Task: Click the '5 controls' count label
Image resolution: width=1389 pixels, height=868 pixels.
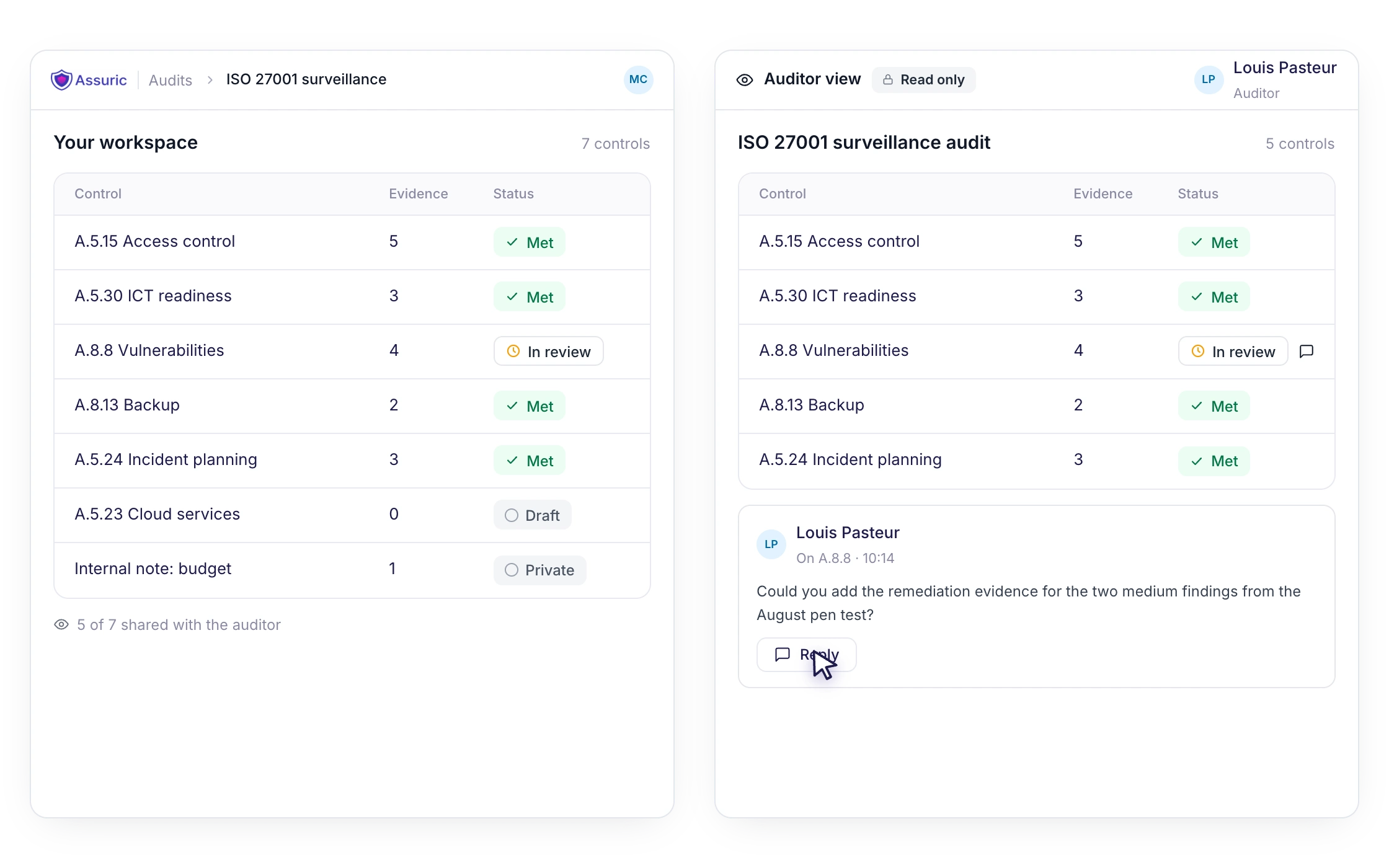Action: click(x=1300, y=144)
